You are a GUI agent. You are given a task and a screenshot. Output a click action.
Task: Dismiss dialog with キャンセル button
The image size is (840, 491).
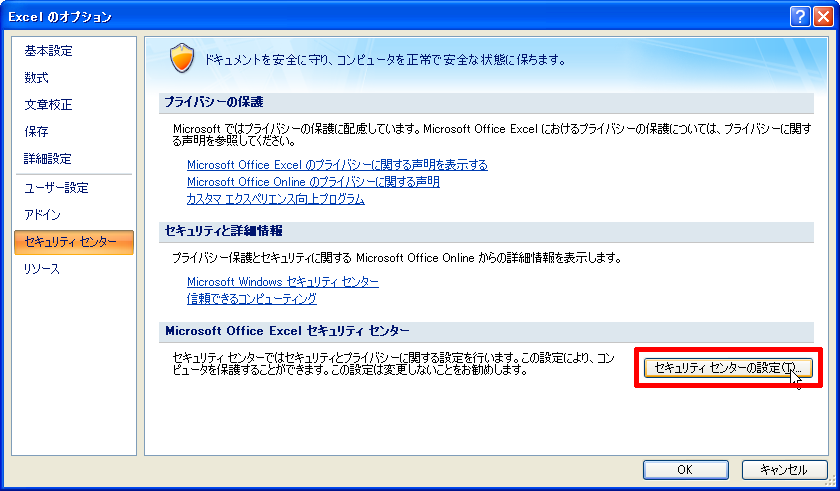point(784,470)
